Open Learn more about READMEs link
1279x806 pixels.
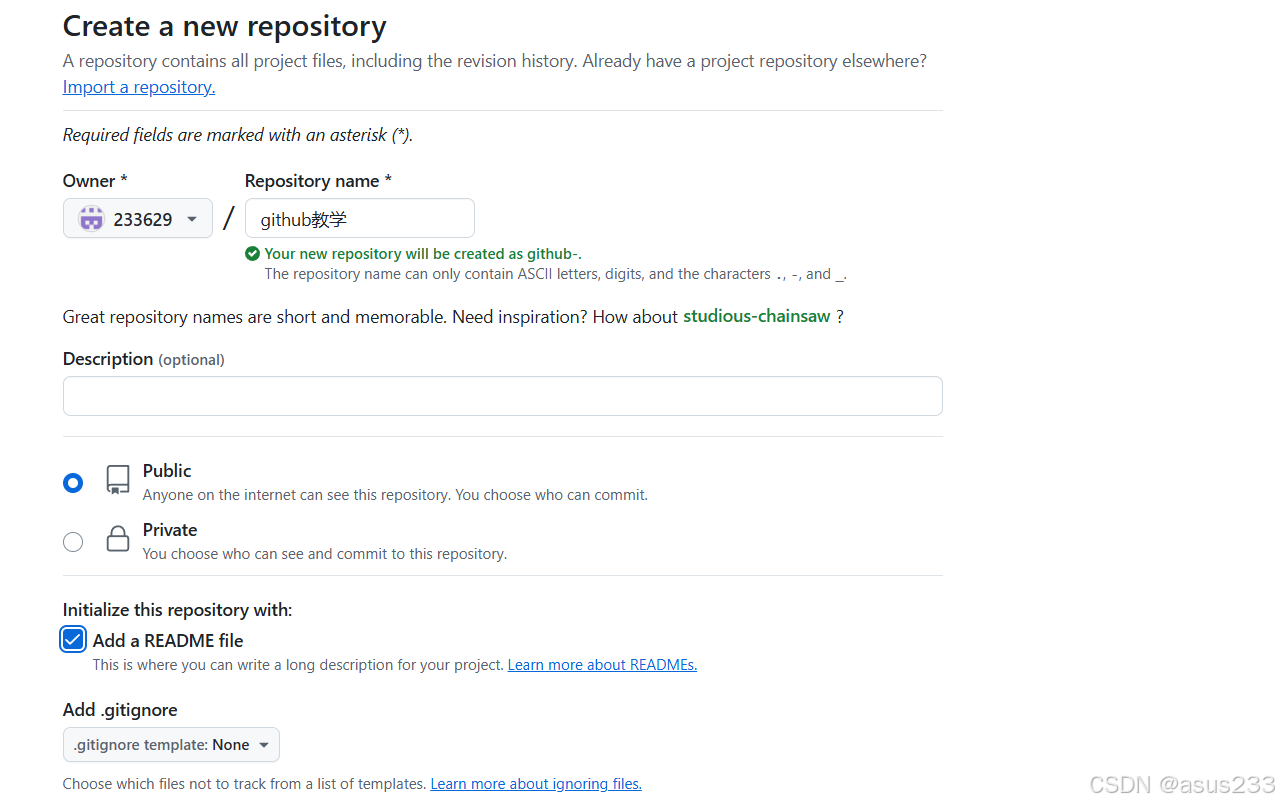pos(602,665)
